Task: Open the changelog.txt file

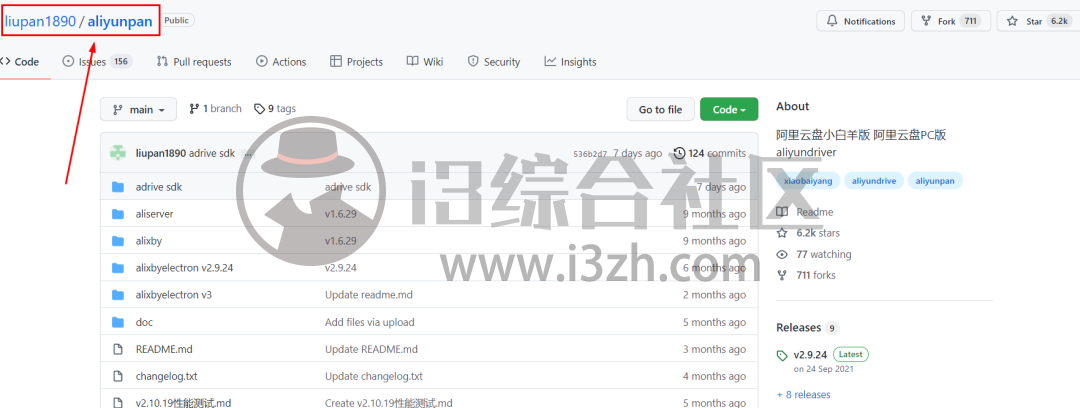Action: (167, 376)
